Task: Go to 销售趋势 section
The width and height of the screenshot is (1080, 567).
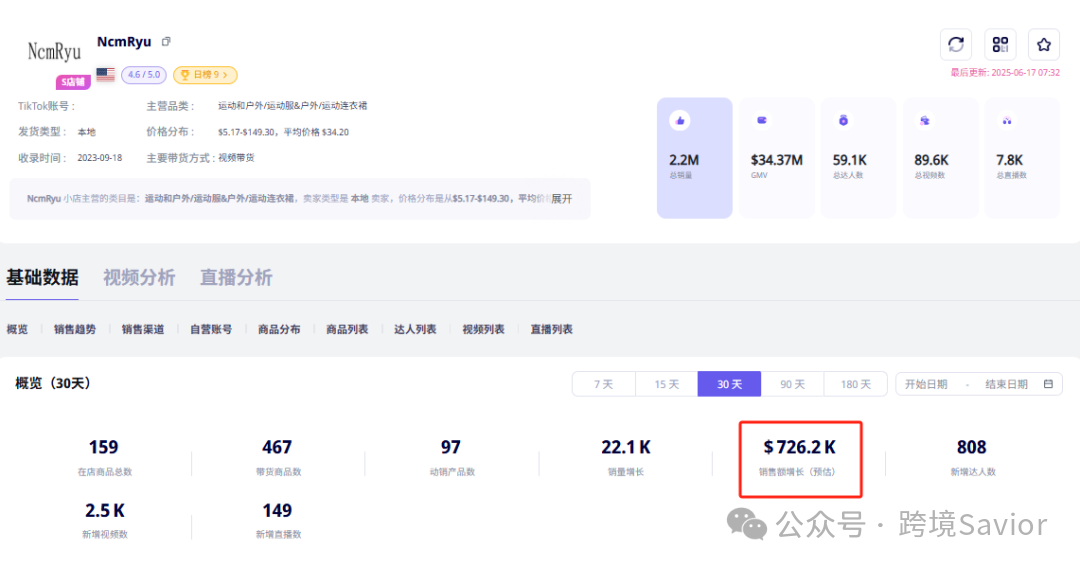Action: pyautogui.click(x=75, y=329)
